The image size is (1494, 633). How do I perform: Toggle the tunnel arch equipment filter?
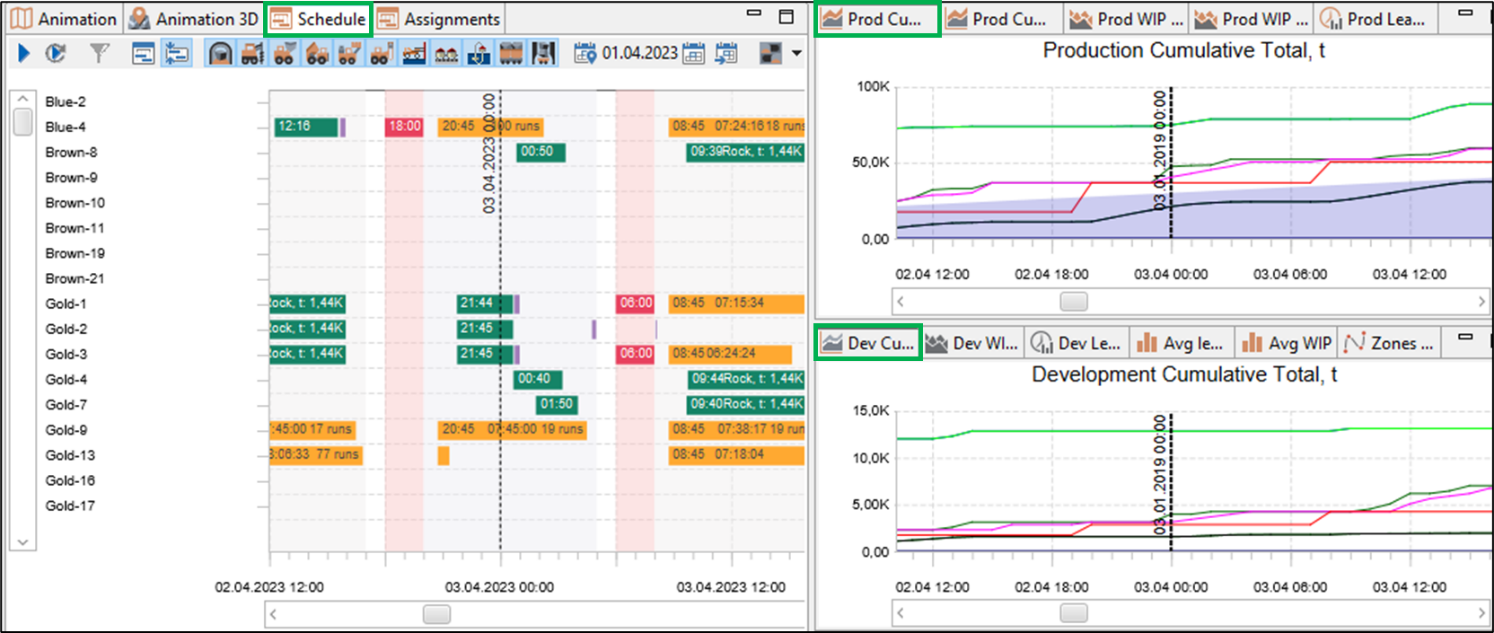221,53
